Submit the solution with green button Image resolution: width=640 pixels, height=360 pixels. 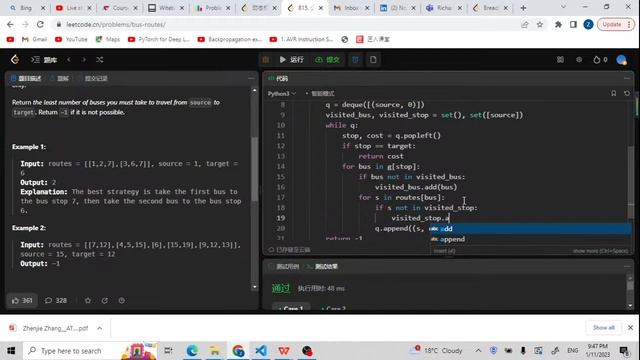point(327,60)
